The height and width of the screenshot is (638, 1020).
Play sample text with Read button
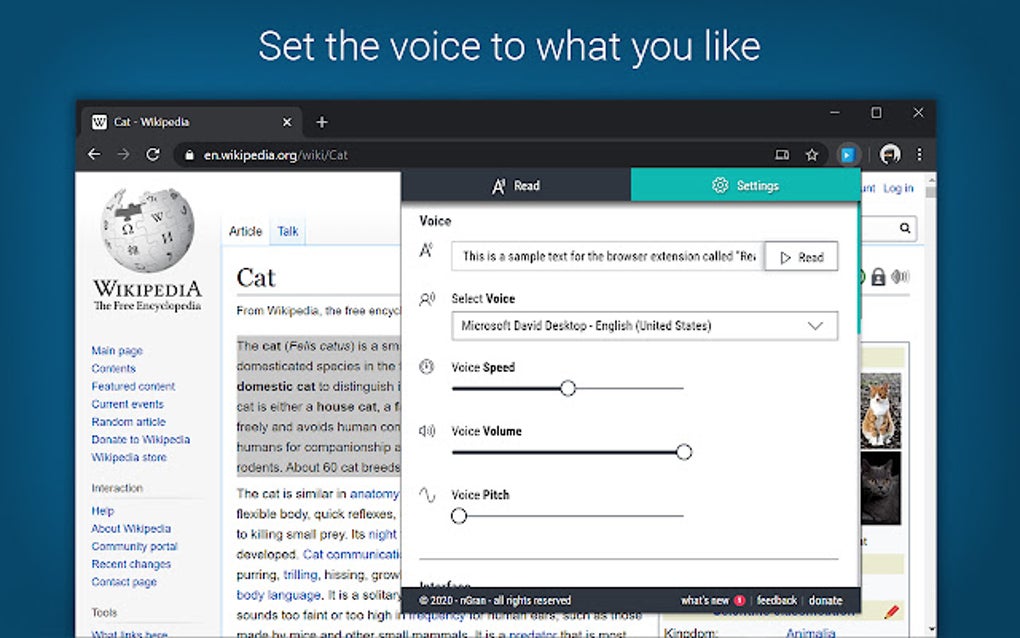point(801,257)
